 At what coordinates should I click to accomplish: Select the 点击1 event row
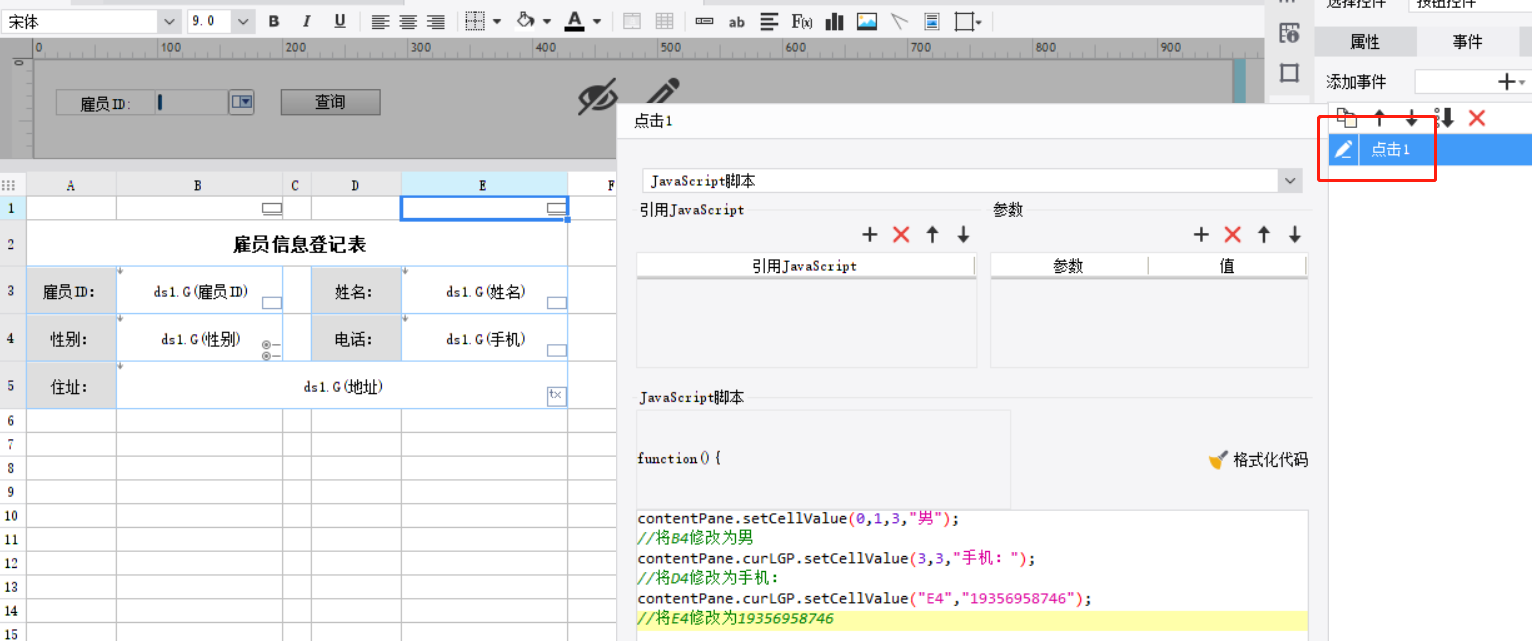pyautogui.click(x=1430, y=150)
